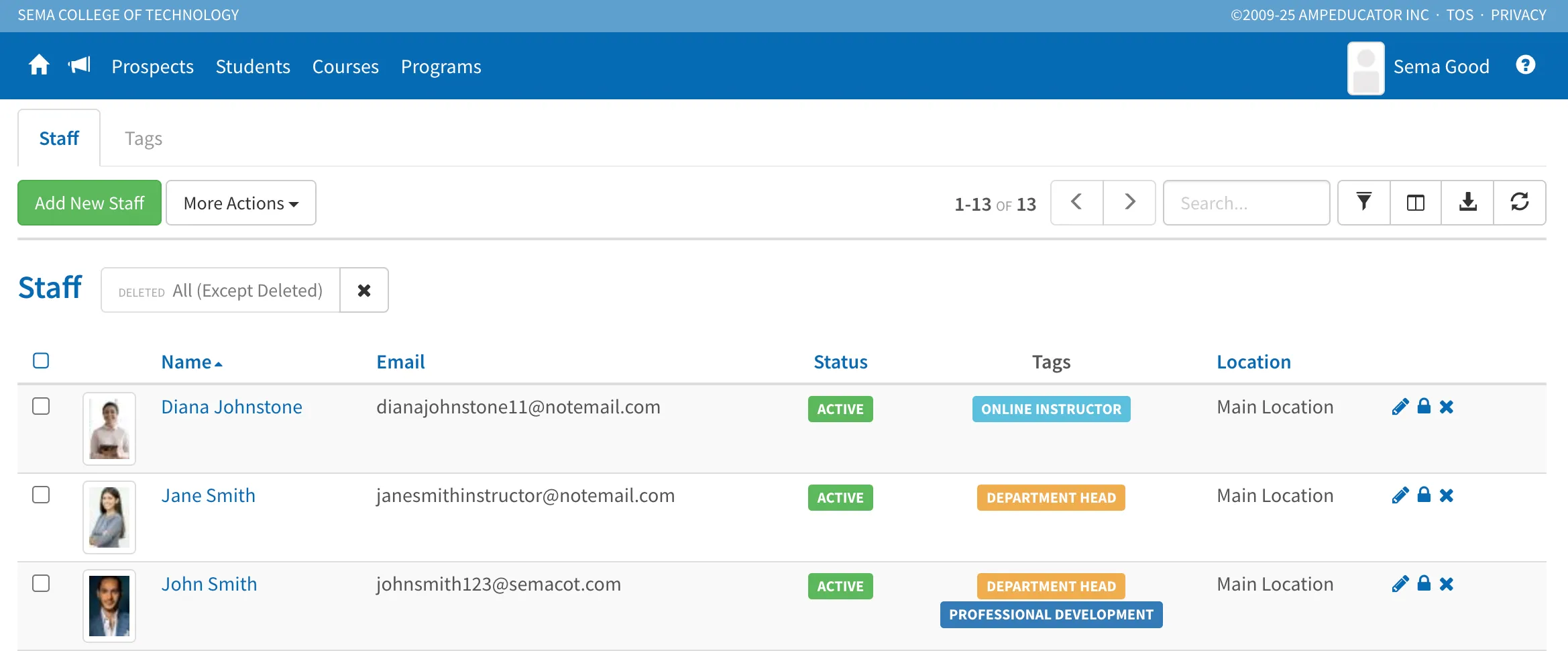The image size is (1568, 651).
Task: Open the Privacy link
Action: 1518,15
